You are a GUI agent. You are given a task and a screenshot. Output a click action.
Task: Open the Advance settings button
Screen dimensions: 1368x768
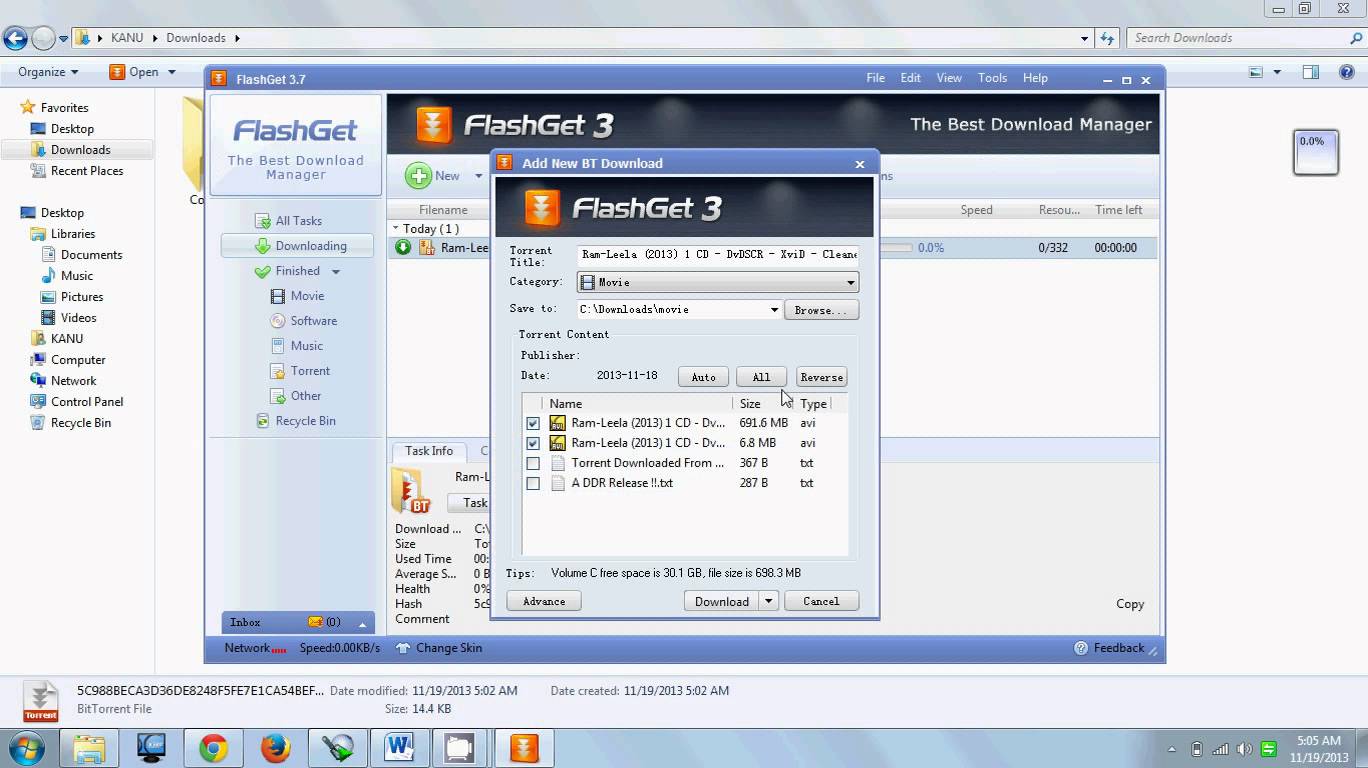click(544, 601)
